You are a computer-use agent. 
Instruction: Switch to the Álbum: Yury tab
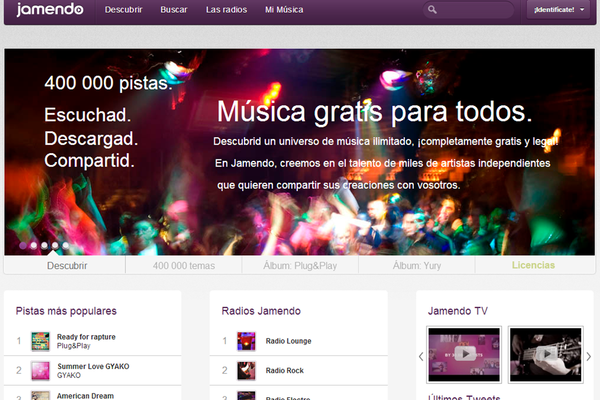(x=417, y=265)
